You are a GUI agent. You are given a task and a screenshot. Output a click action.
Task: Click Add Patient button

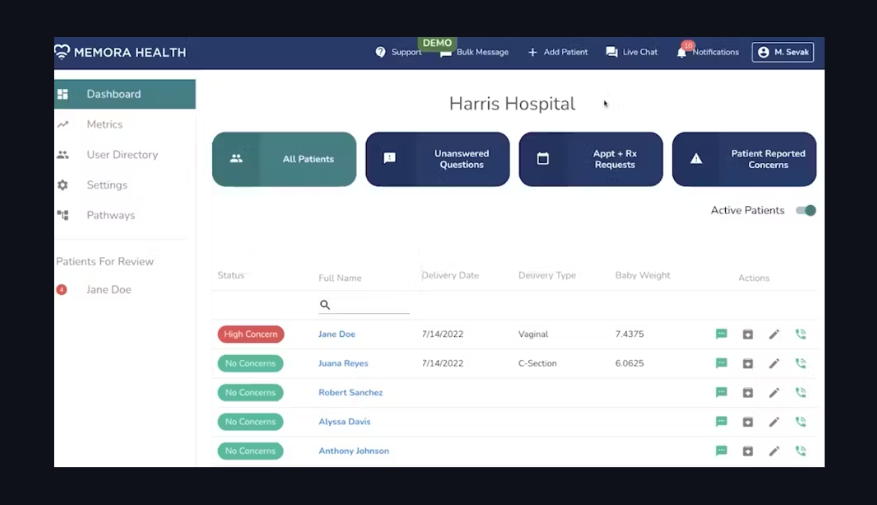pyautogui.click(x=558, y=52)
